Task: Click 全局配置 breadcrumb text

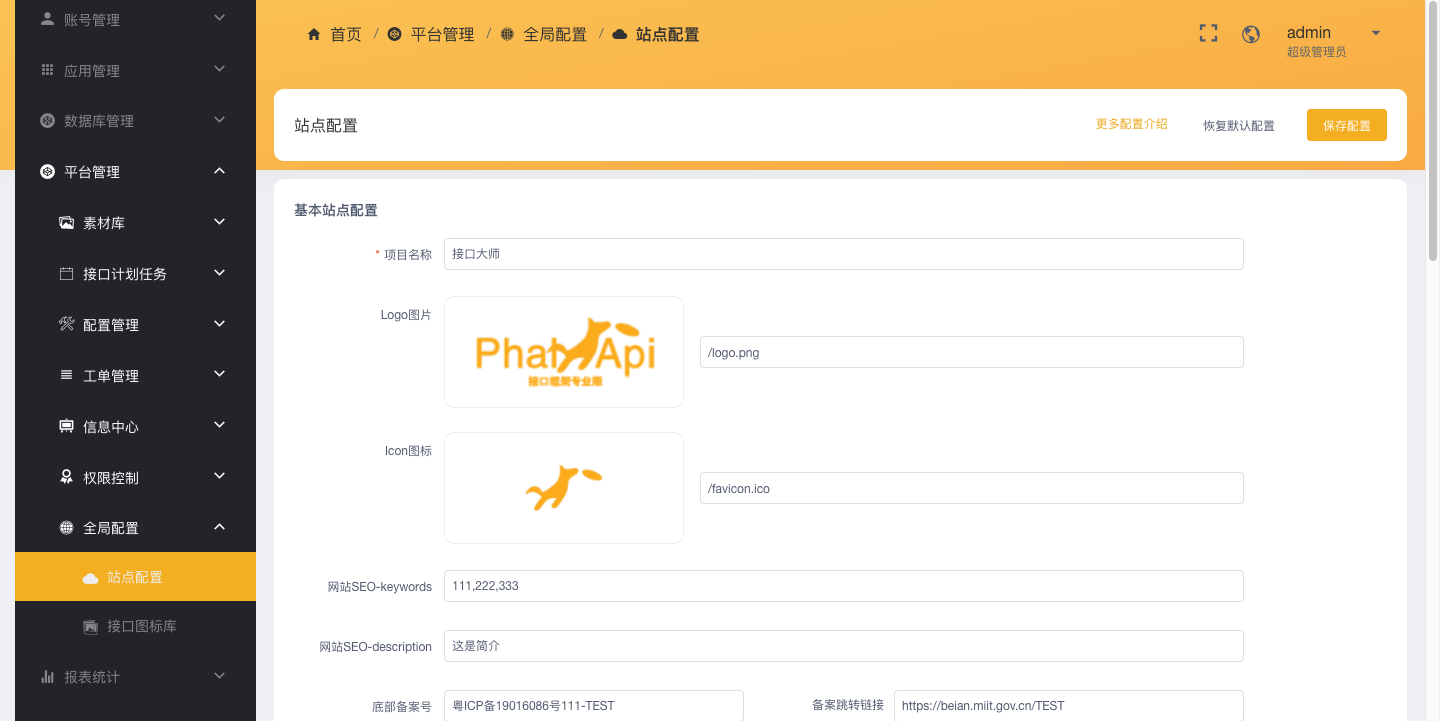Action: 555,34
